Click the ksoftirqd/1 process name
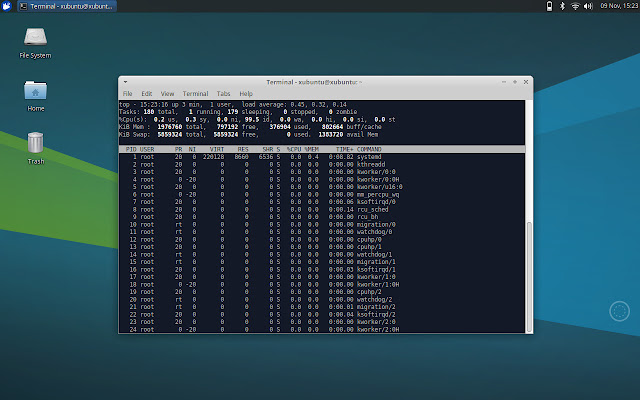The image size is (640, 400). click(376, 270)
